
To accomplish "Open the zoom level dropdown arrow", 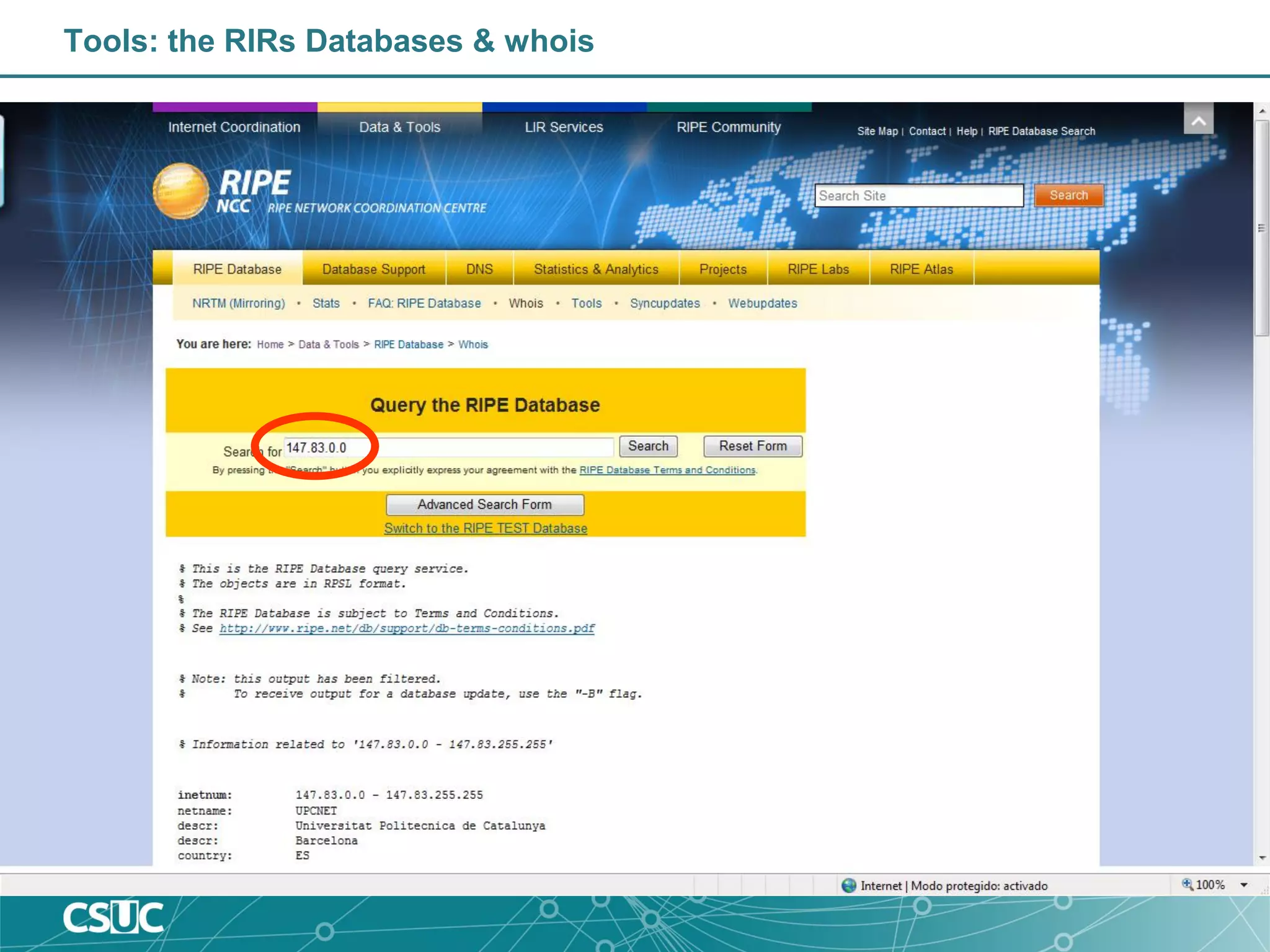I will point(1243,885).
